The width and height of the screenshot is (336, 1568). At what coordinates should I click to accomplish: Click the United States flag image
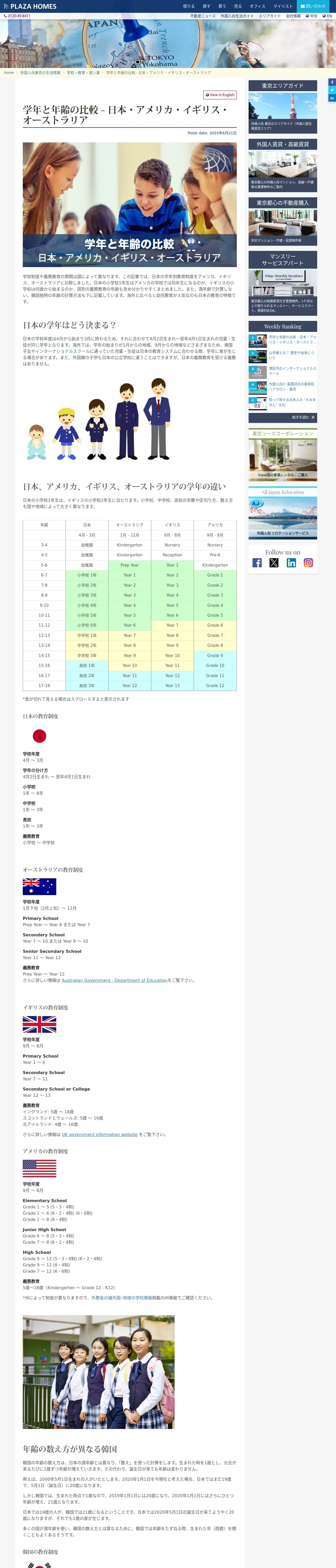pos(39,1168)
